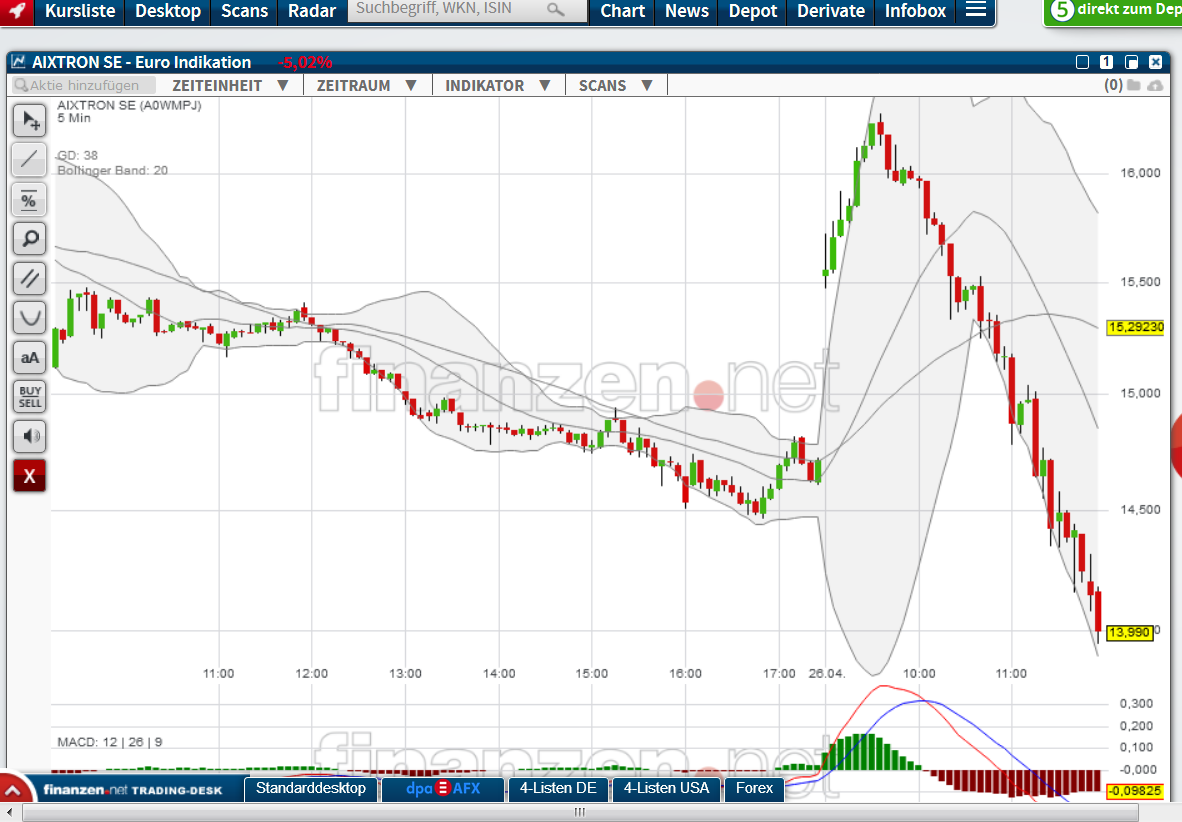Open Scans in top navigation
The height and width of the screenshot is (822, 1182).
244,11
